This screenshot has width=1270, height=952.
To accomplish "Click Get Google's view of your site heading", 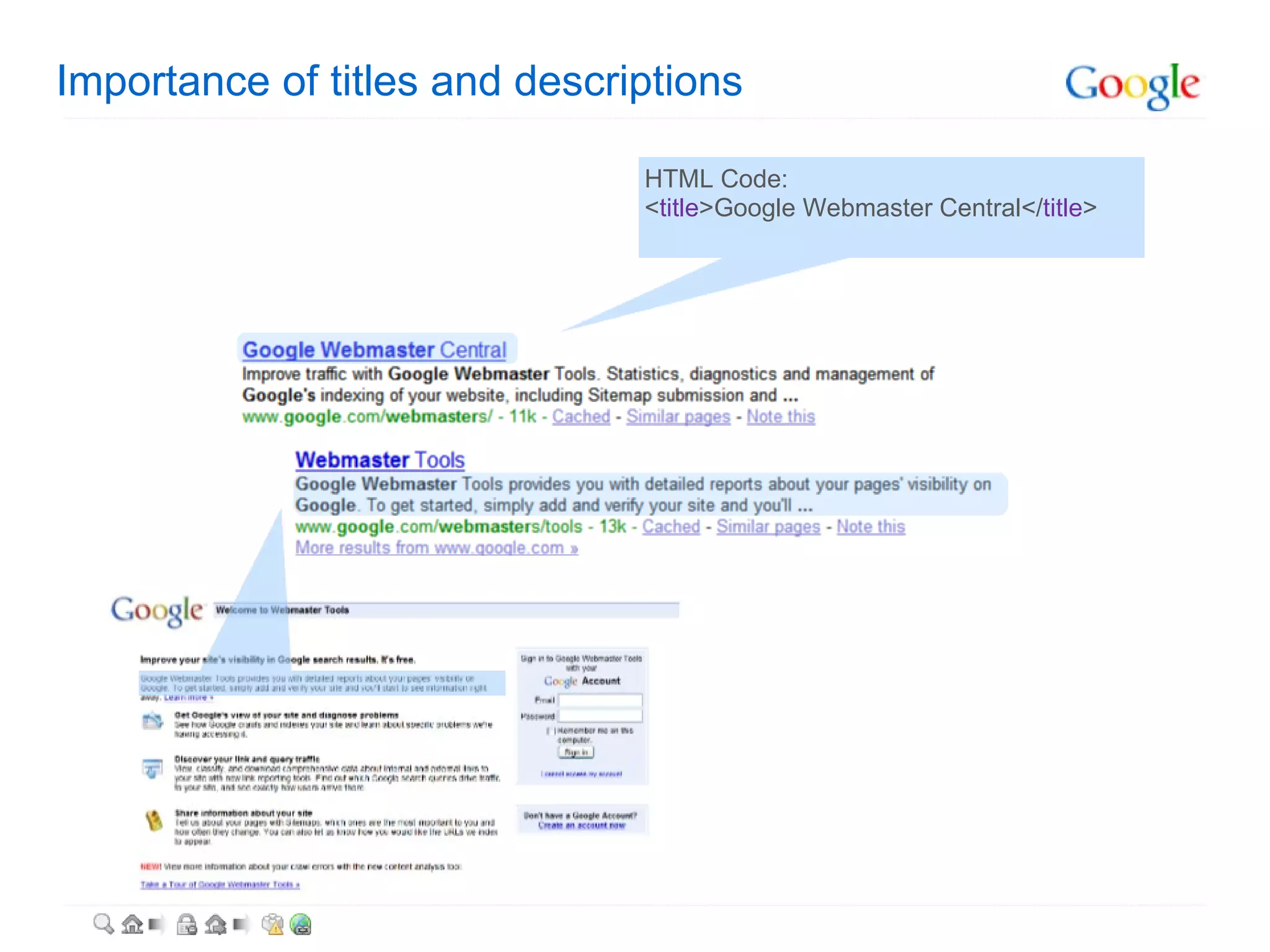I will pos(286,715).
